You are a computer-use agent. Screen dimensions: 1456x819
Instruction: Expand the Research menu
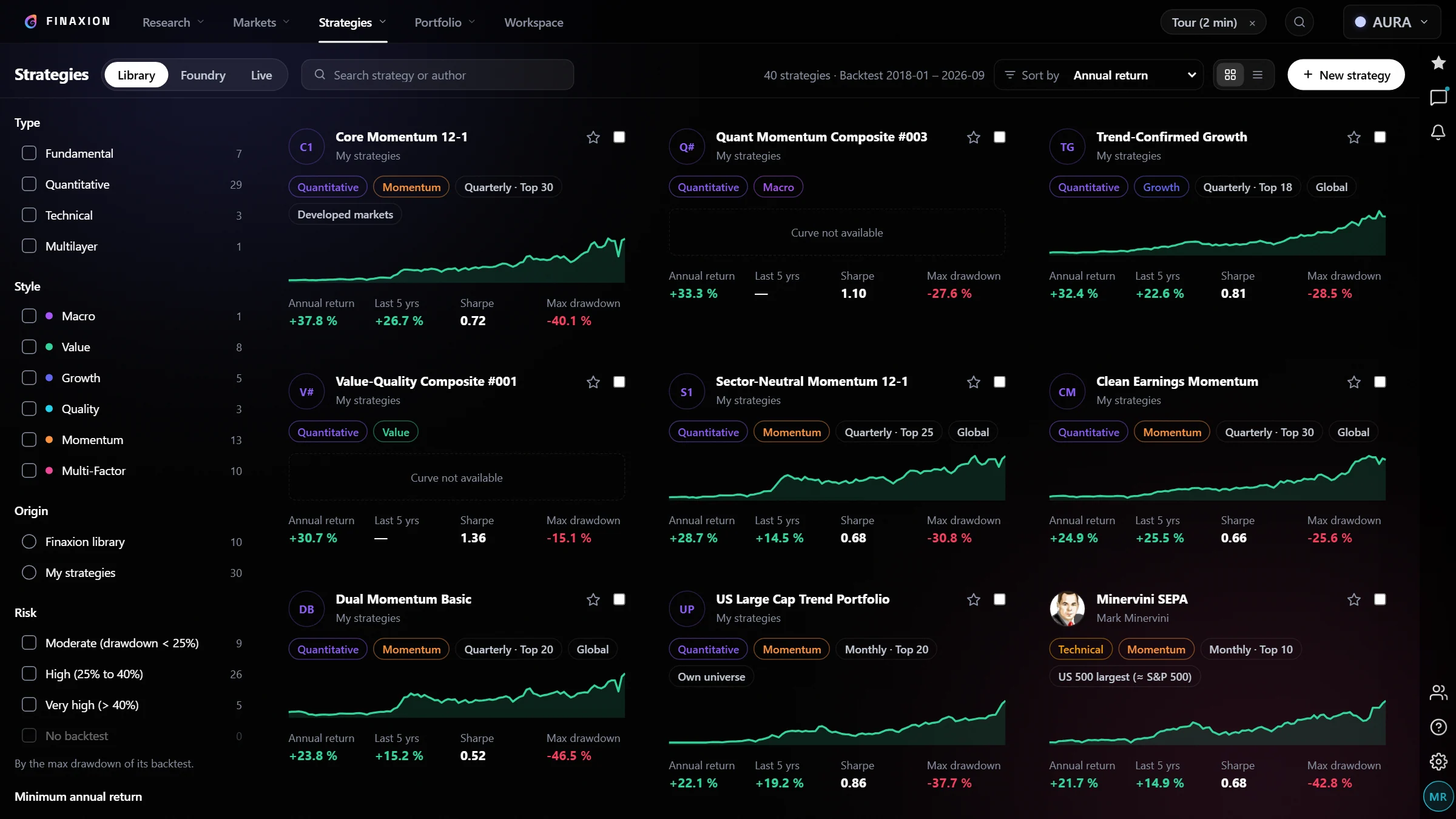[x=173, y=22]
